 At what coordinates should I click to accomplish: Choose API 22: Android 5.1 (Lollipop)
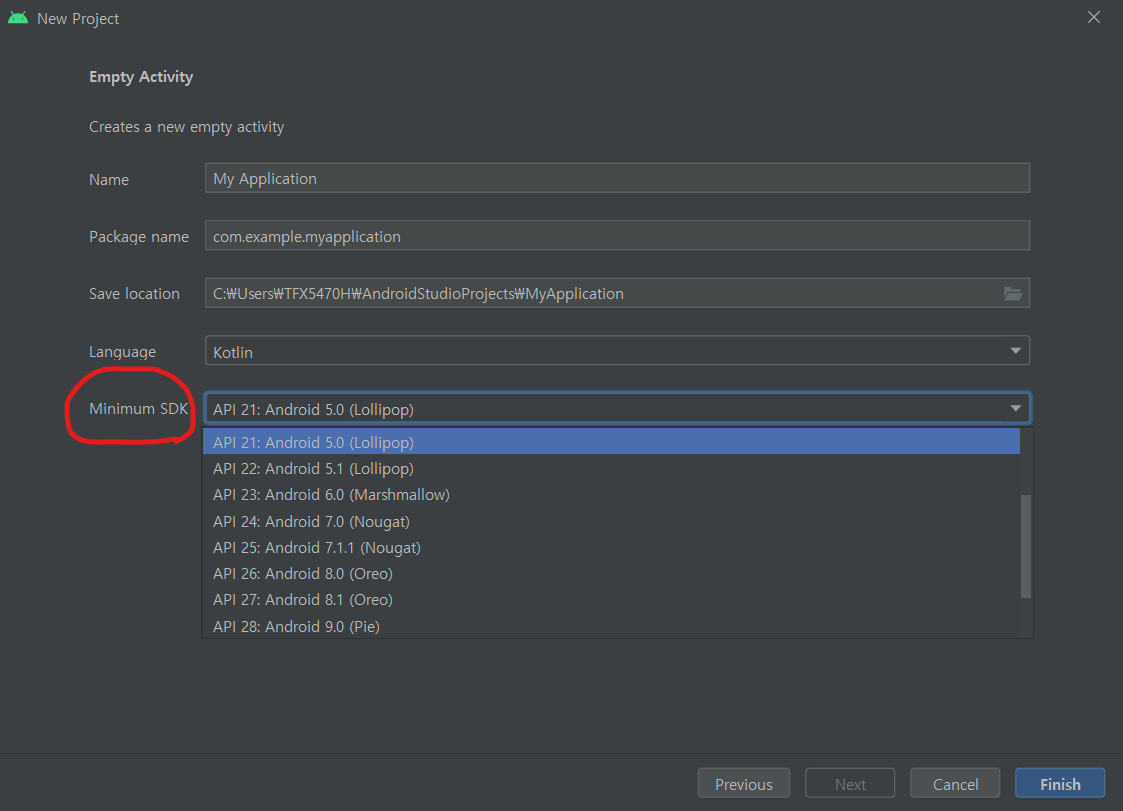(x=611, y=469)
